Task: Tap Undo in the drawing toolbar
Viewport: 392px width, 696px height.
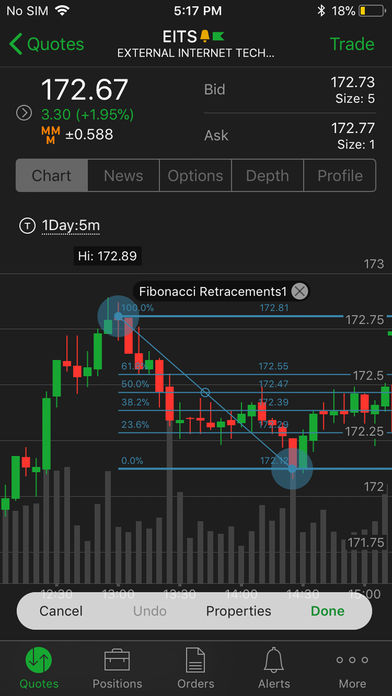Action: tap(150, 611)
